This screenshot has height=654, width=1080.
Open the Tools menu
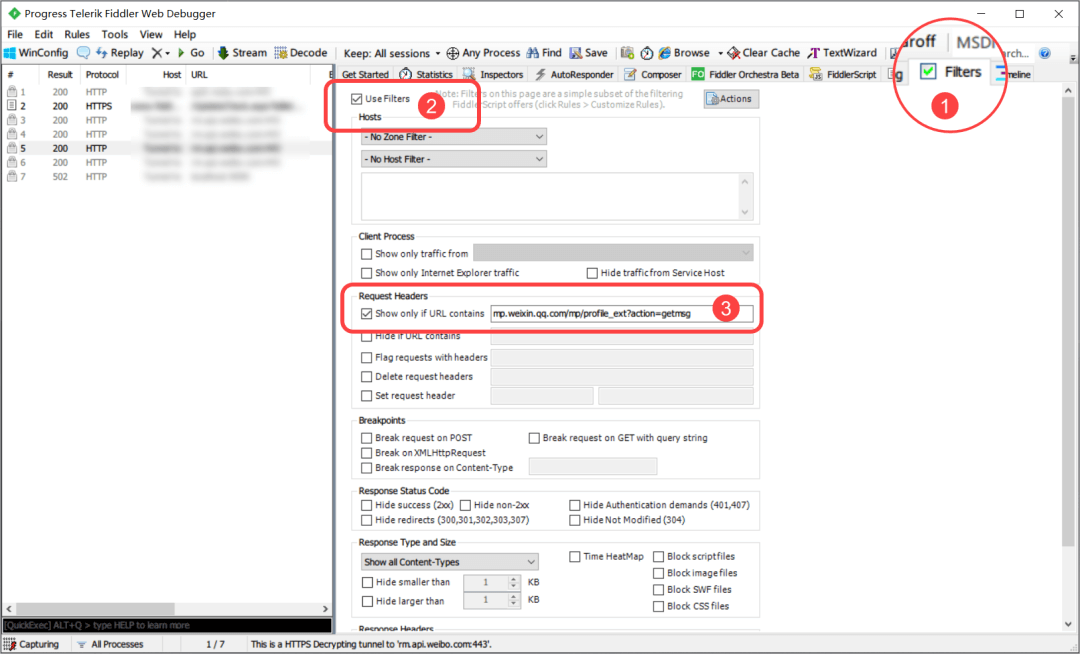(114, 34)
